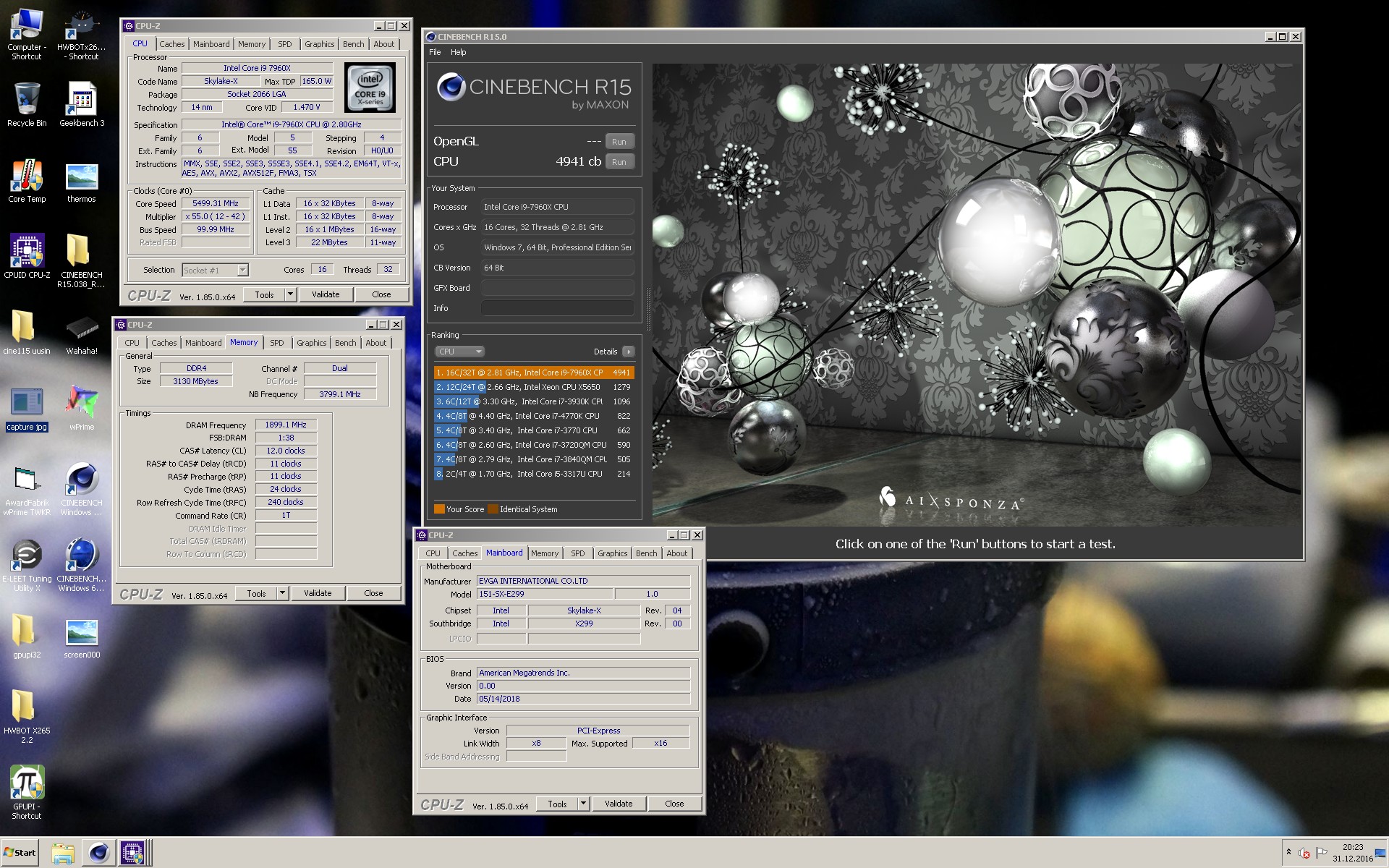Click the Core Speed value 5499.31 MHz
Image resolution: width=1389 pixels, height=868 pixels.
216,204
